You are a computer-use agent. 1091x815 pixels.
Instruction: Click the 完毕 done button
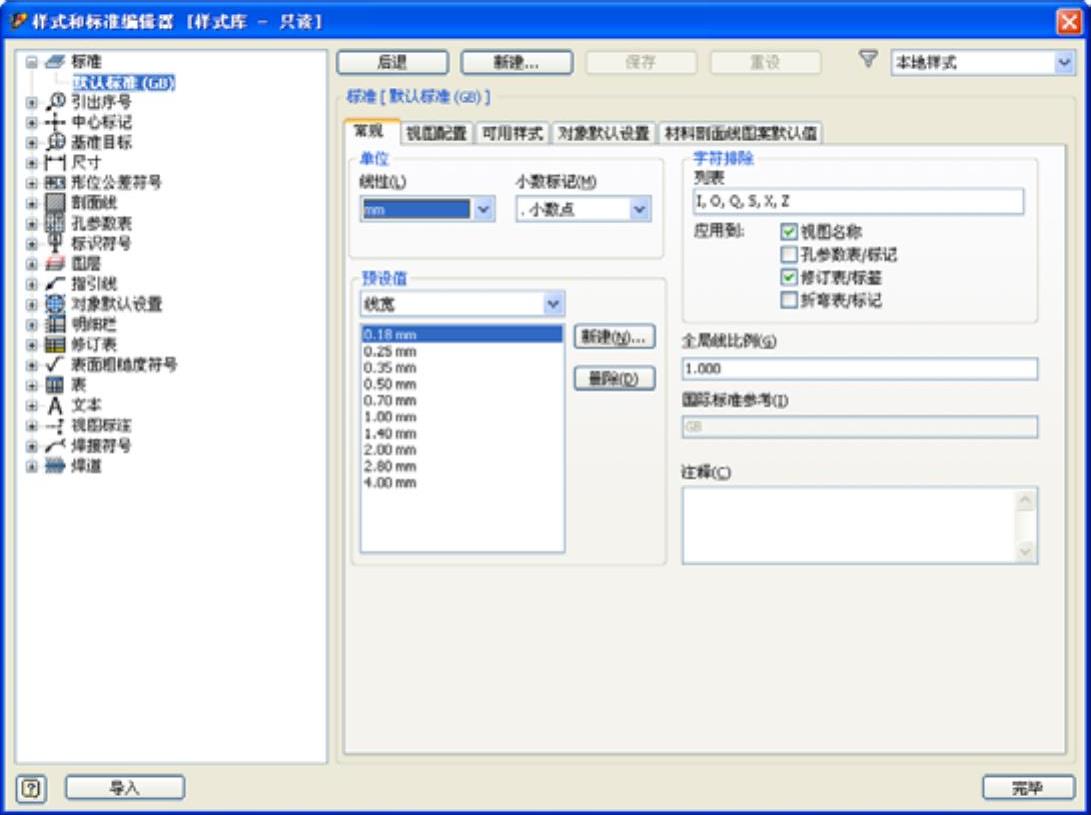1028,788
